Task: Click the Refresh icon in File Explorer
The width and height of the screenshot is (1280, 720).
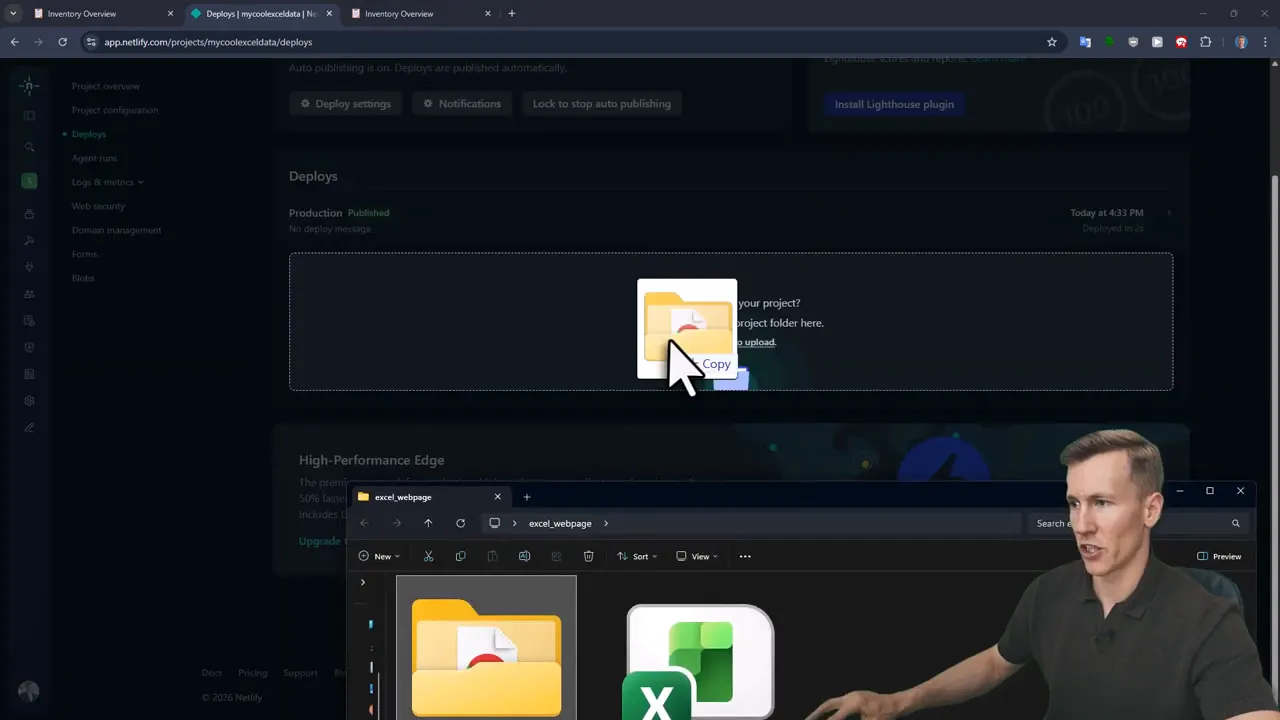Action: pos(460,523)
